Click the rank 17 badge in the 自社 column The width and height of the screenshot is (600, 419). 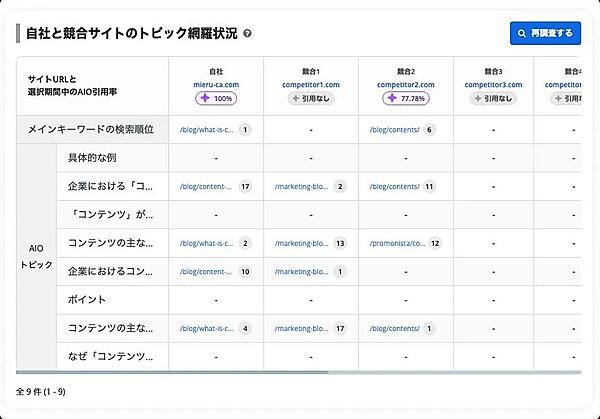[245, 186]
